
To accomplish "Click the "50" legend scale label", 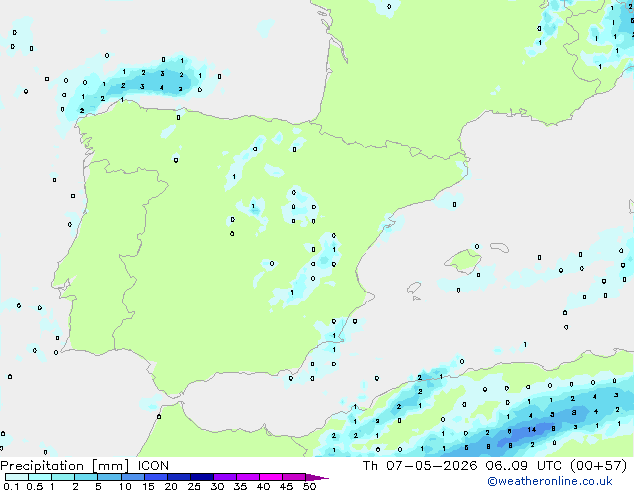I will click(x=309, y=486).
